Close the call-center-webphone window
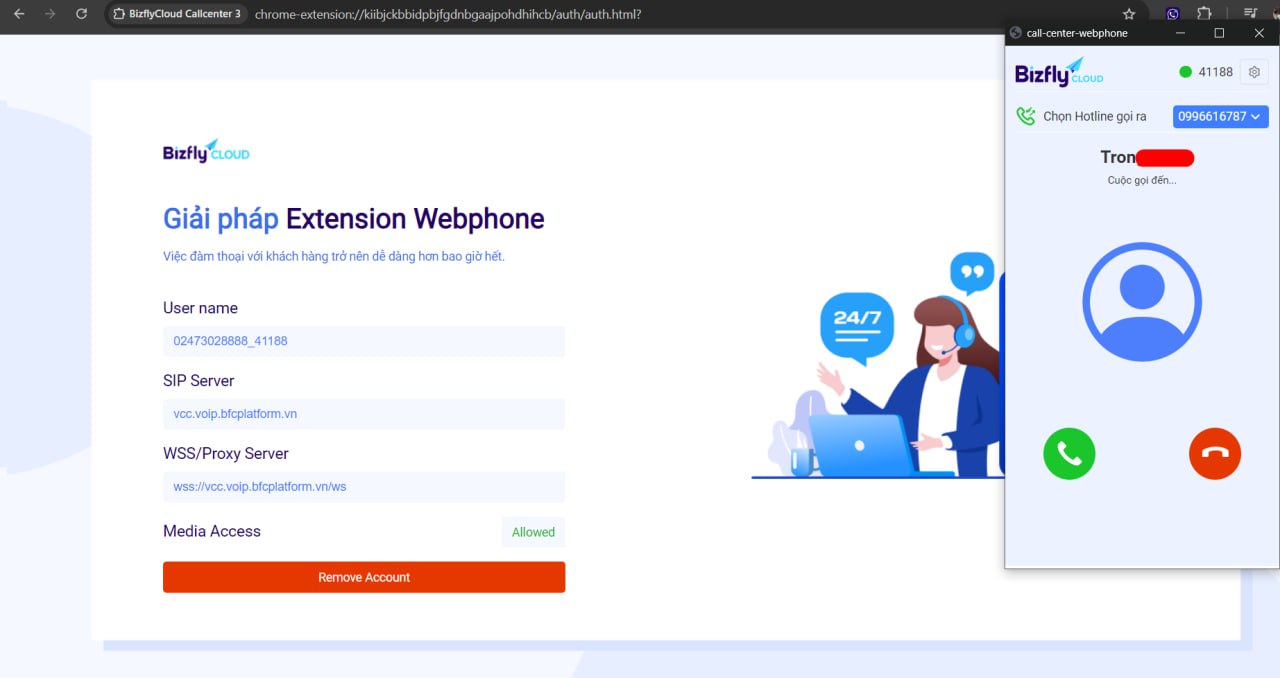Viewport: 1280px width, 678px height. tap(1259, 33)
